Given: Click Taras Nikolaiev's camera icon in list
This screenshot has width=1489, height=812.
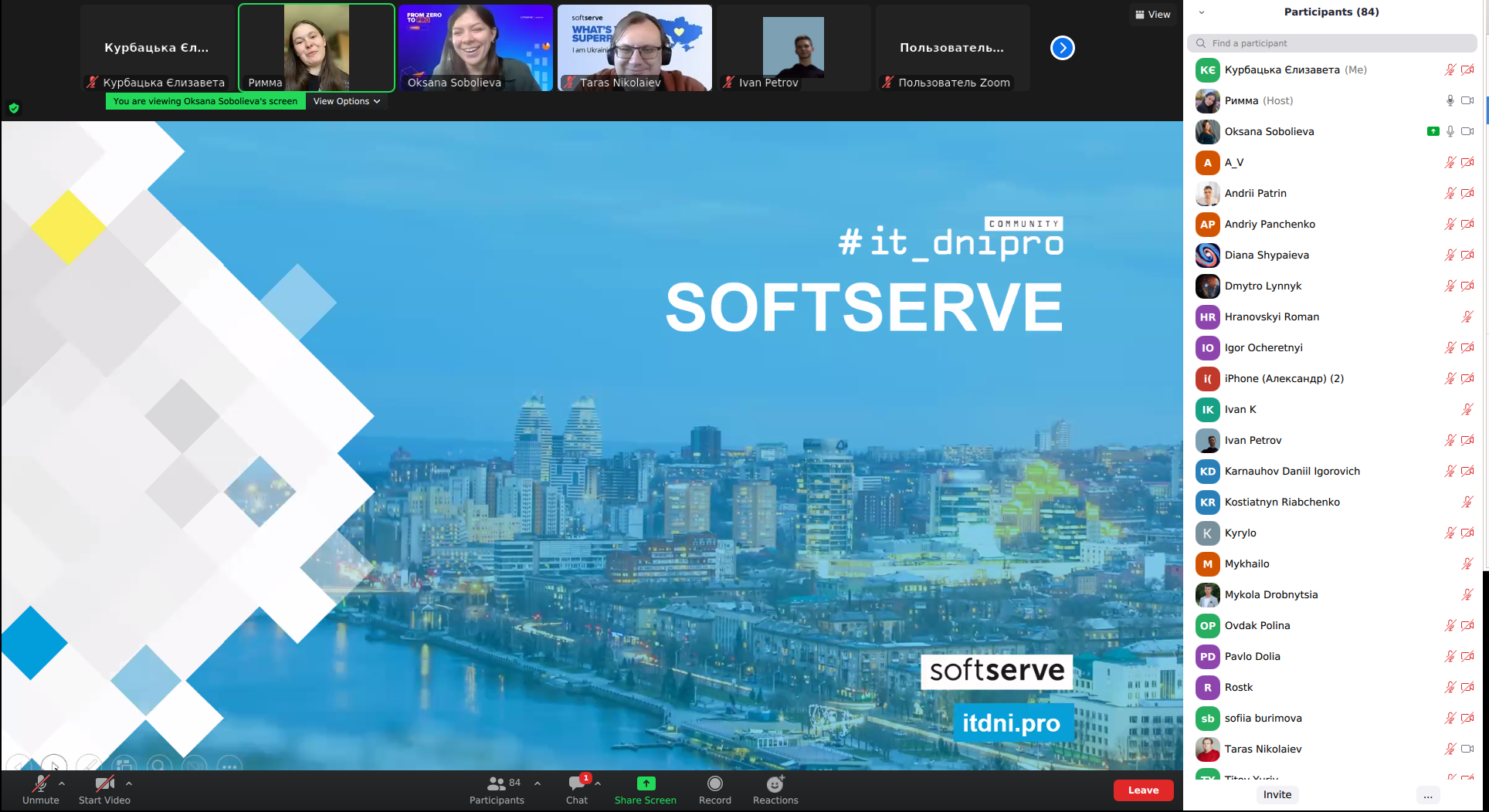Looking at the screenshot, I should tap(1467, 749).
